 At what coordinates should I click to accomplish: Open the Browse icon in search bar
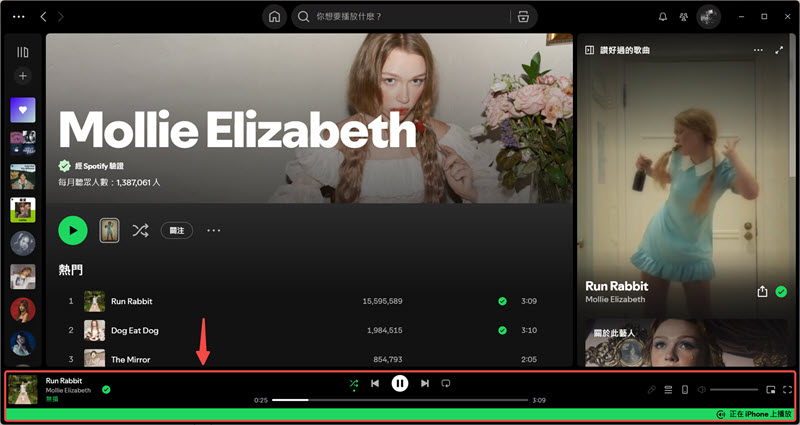tap(523, 17)
